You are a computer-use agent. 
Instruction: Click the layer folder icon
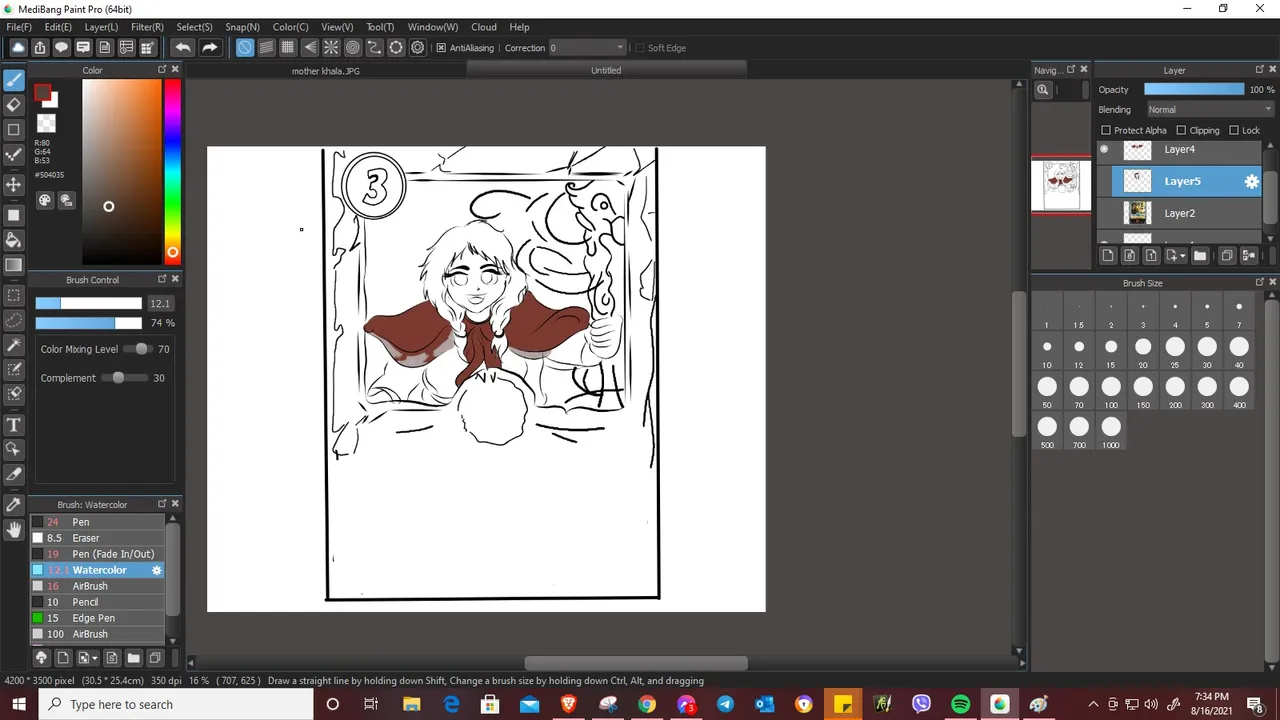pos(1200,256)
